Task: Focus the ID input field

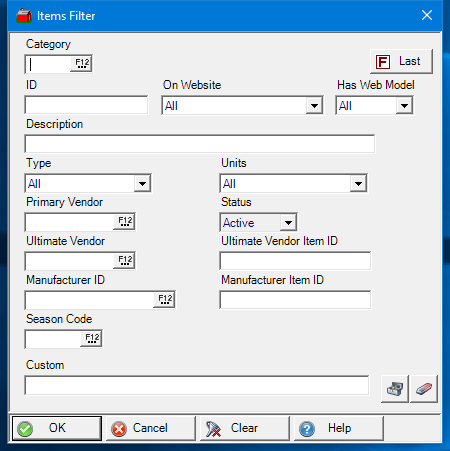Action: pyautogui.click(x=86, y=105)
